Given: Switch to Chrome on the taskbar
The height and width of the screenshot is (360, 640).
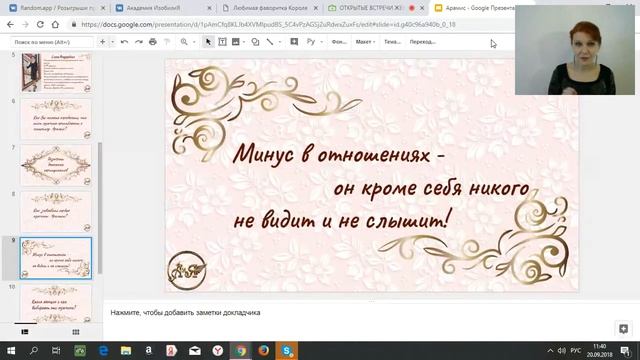Looking at the screenshot, I should coord(241,351).
